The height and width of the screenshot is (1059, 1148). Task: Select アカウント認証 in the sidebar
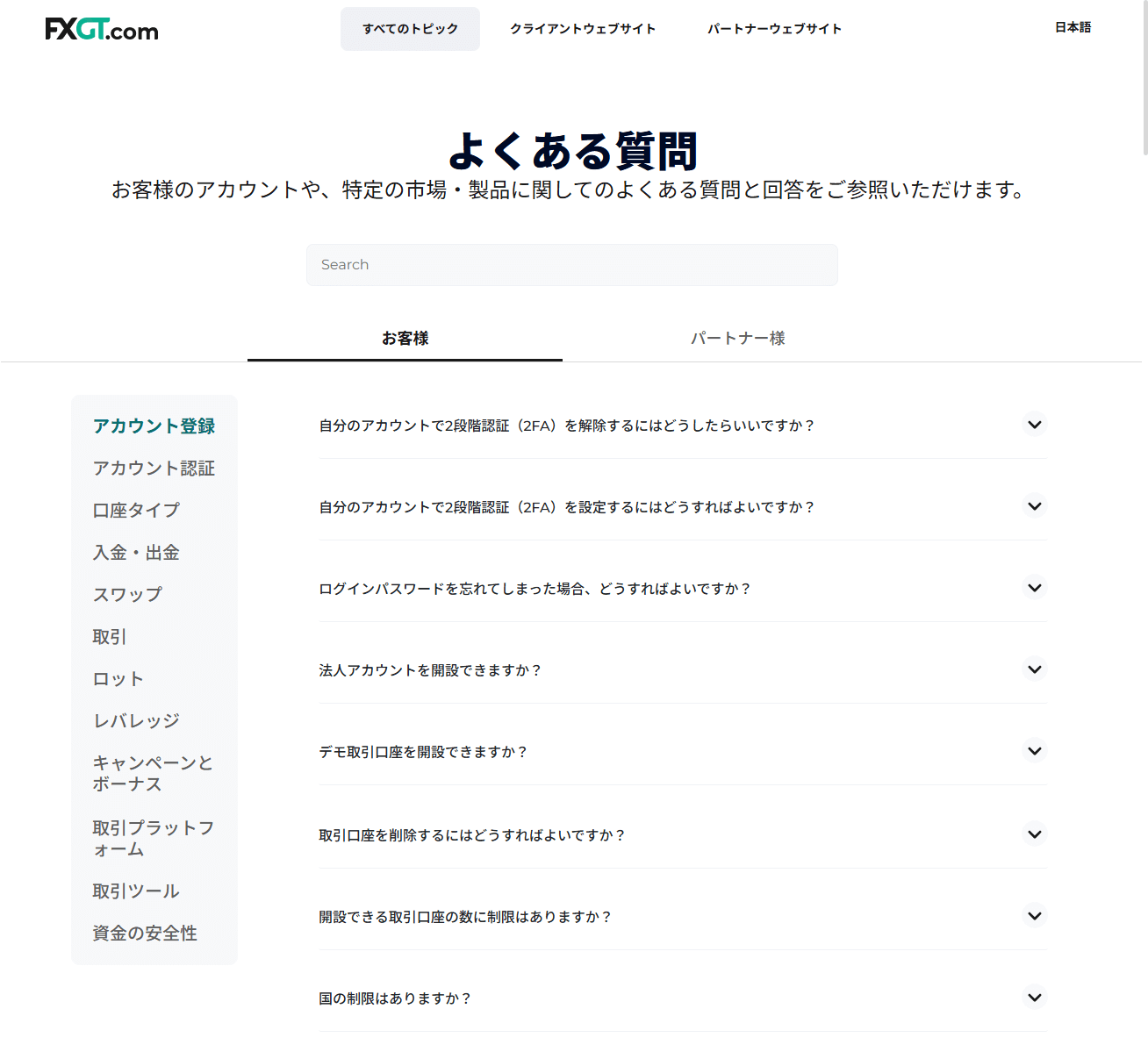tap(154, 469)
